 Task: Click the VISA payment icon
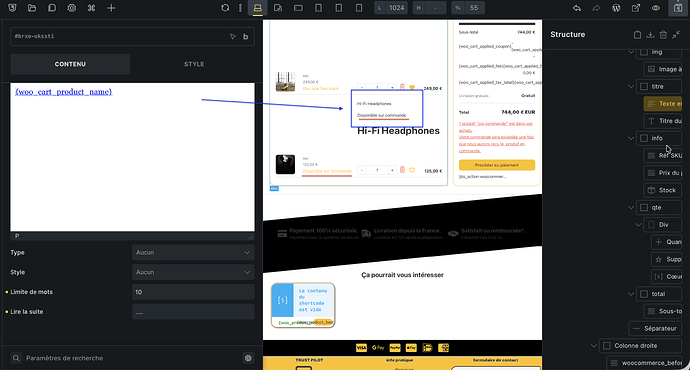361,348
